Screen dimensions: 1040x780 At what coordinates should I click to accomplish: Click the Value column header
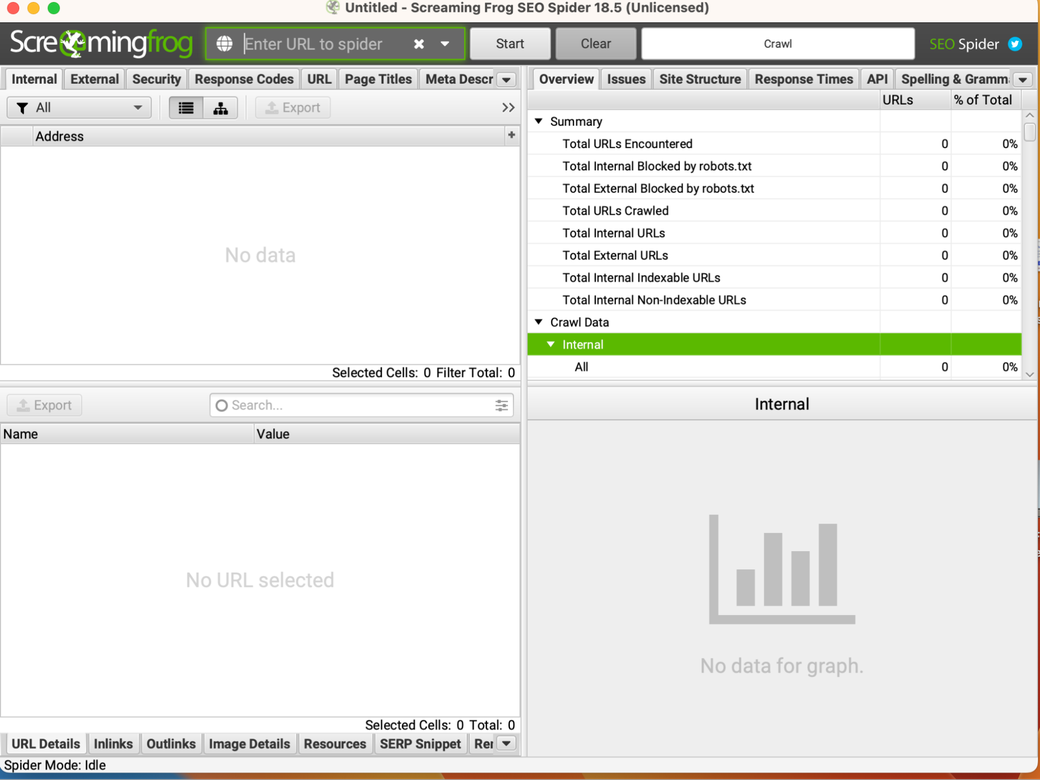point(387,434)
